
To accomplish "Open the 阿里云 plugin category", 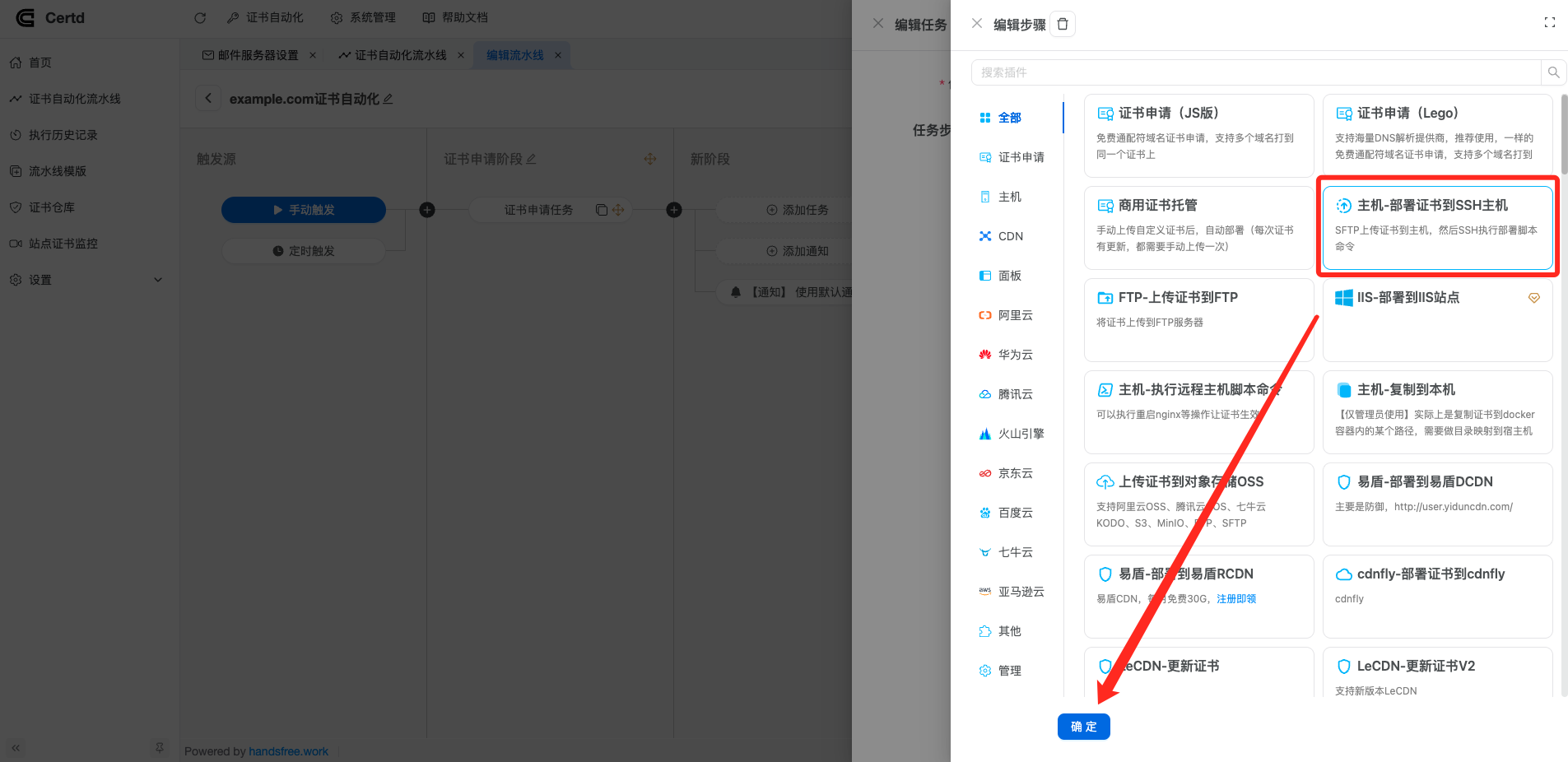I will [x=985, y=314].
